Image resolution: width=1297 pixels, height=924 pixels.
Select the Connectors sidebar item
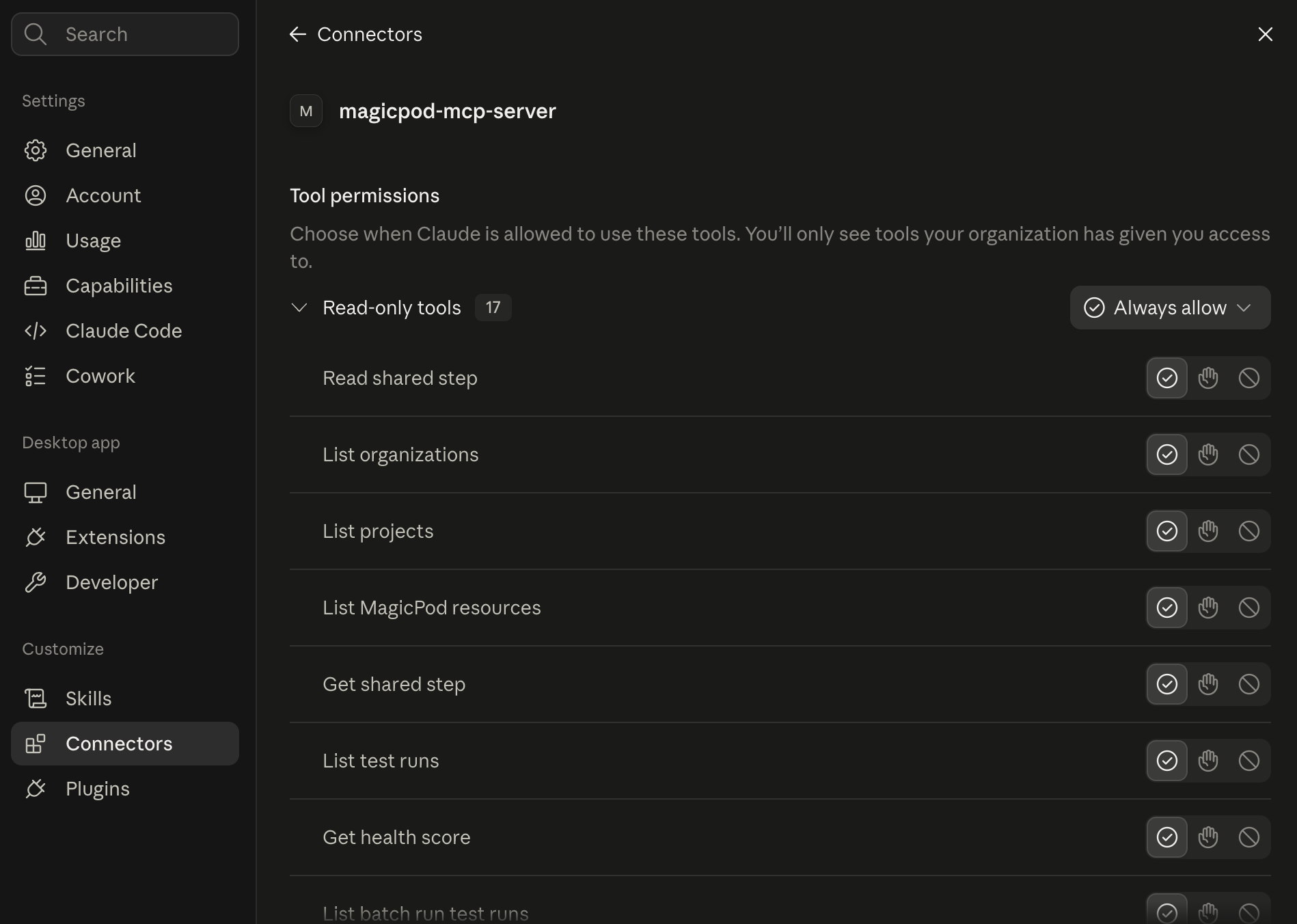tap(125, 744)
